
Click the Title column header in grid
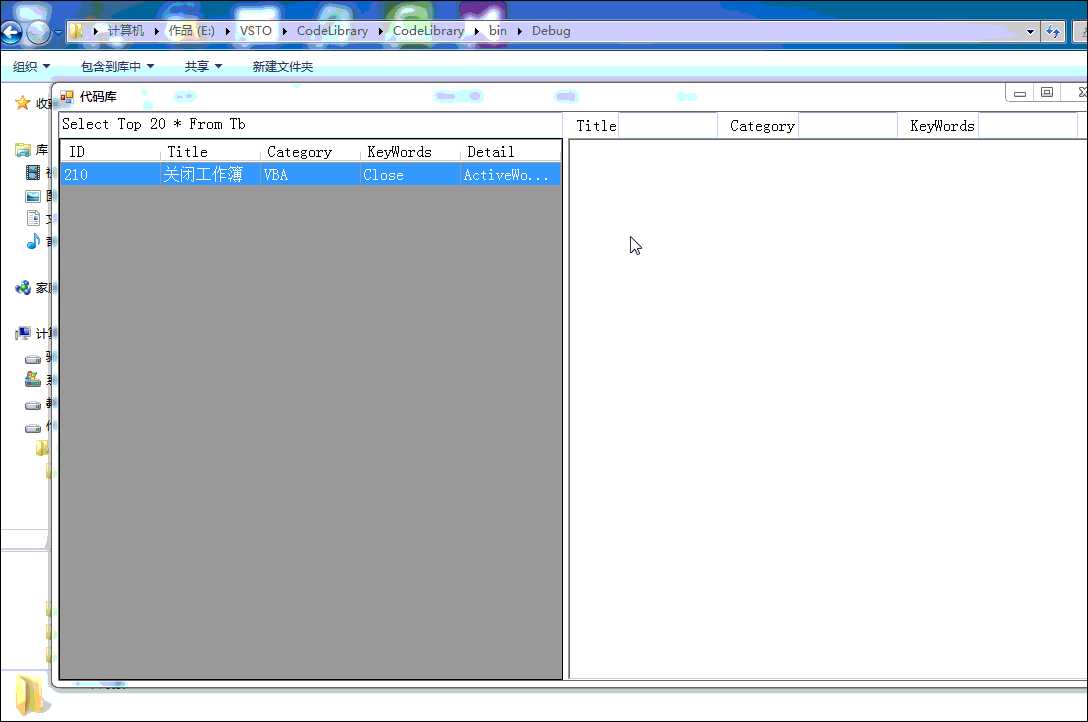(211, 151)
